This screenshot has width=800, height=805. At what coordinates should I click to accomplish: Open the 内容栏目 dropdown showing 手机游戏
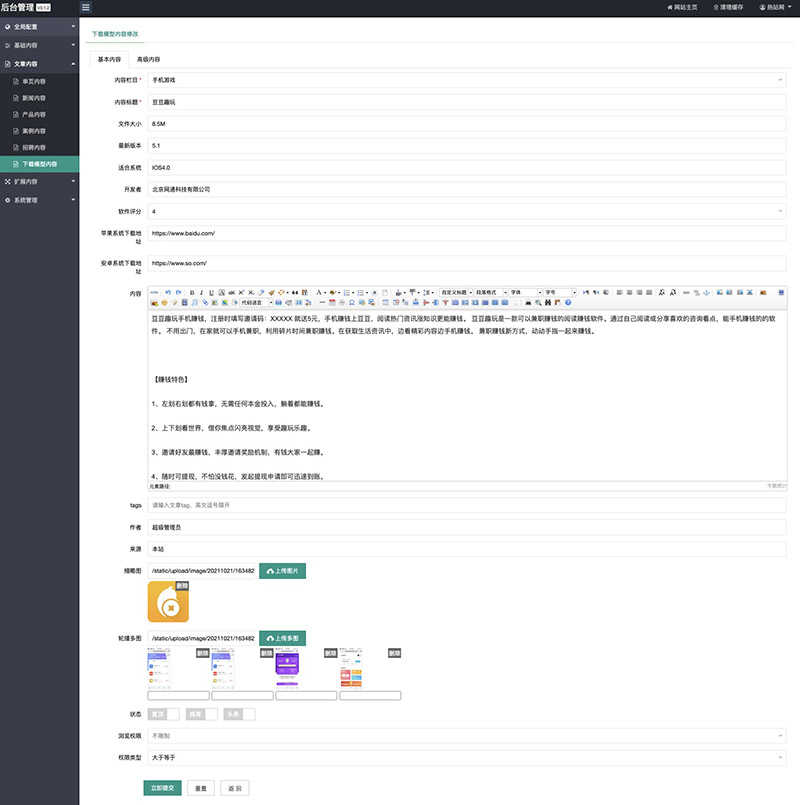(467, 80)
